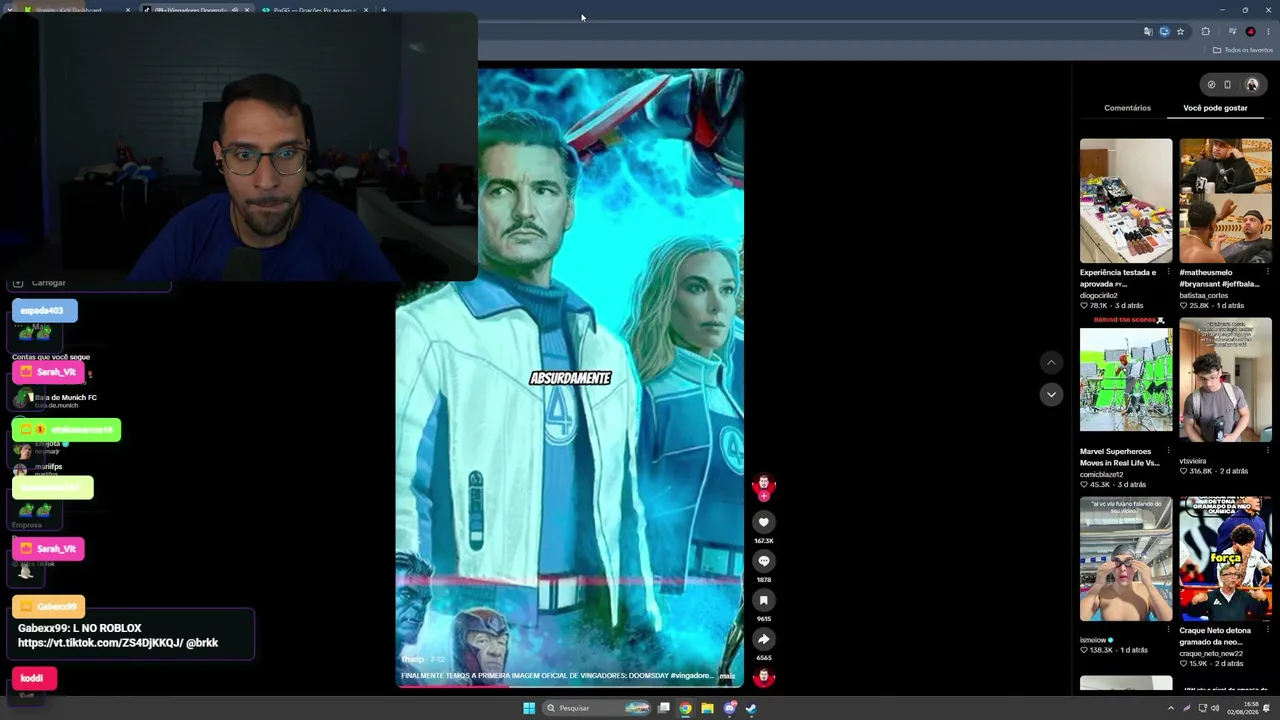Open the spinning sound disc avatar
The image size is (1280, 720).
click(763, 677)
